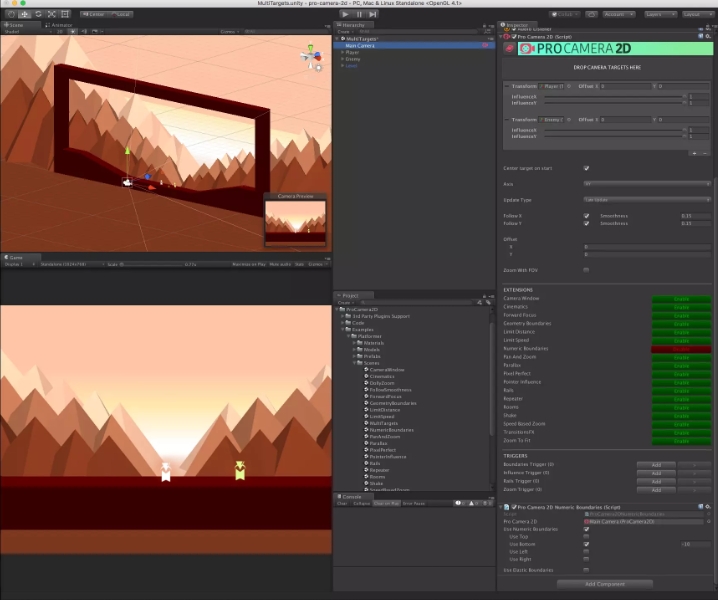Image resolution: width=718 pixels, height=600 pixels.
Task: Open the Update Type dropdown
Action: [647, 200]
